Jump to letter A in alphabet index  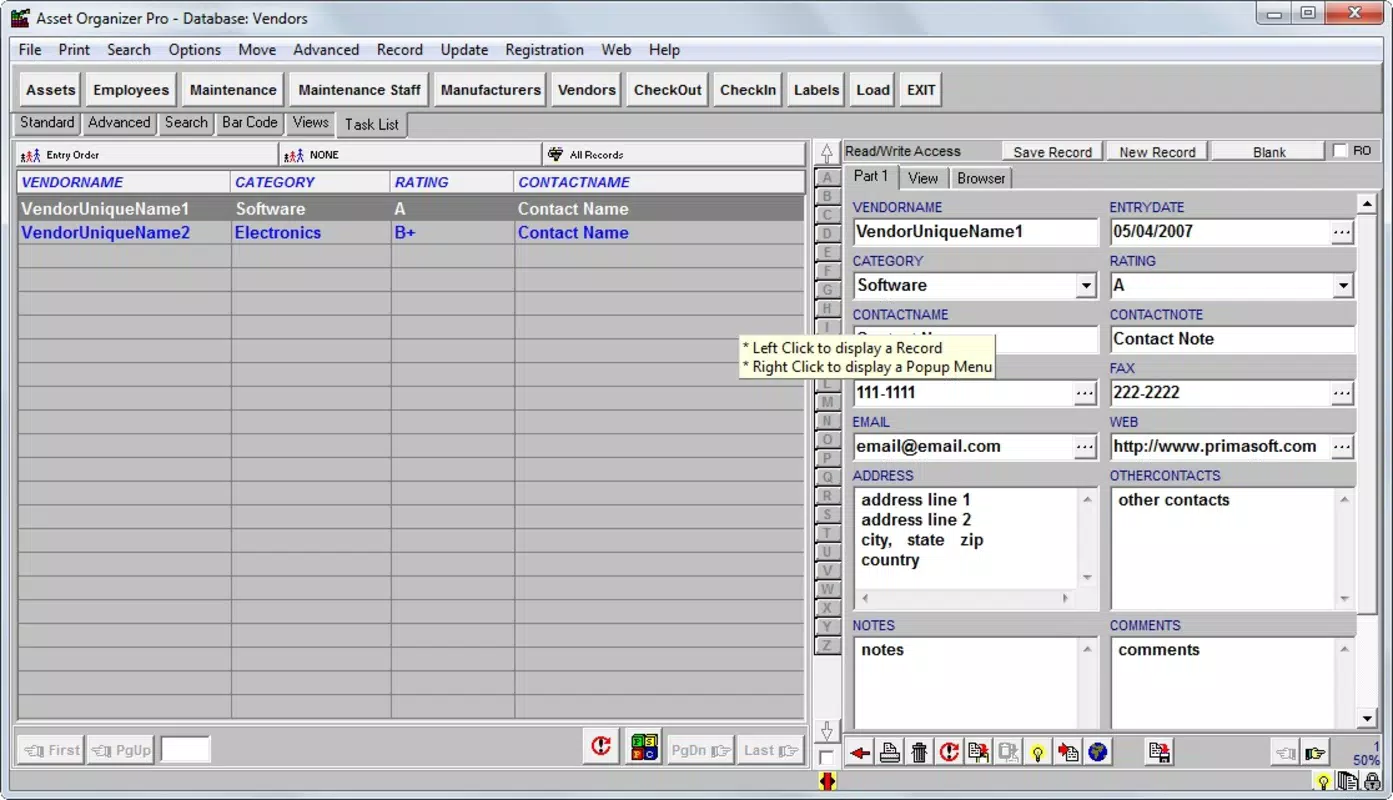click(827, 177)
